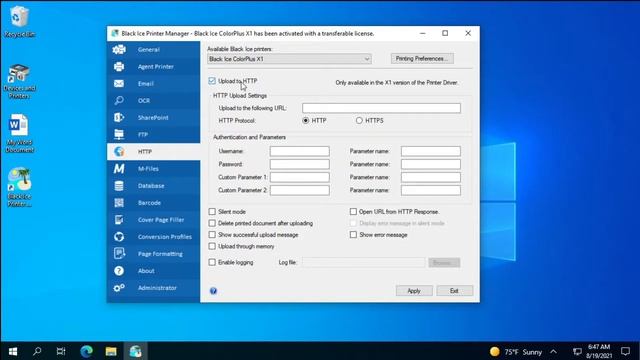Check Open URL from HTTP Response

tap(353, 211)
